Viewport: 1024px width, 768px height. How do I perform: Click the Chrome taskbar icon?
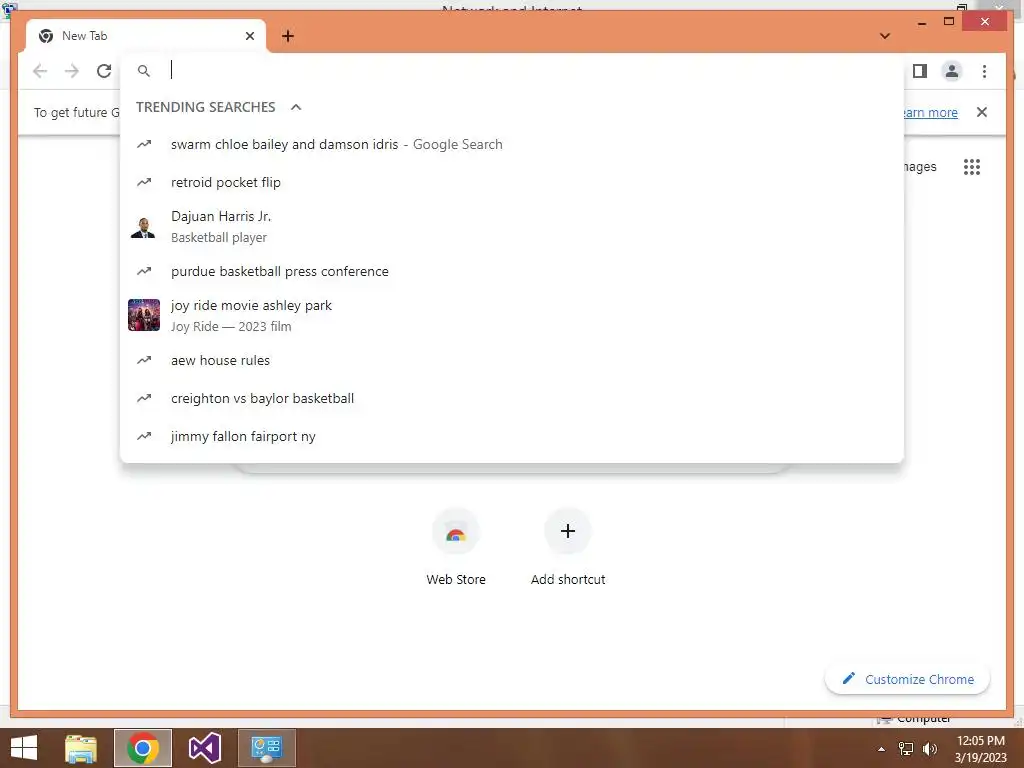tap(143, 748)
